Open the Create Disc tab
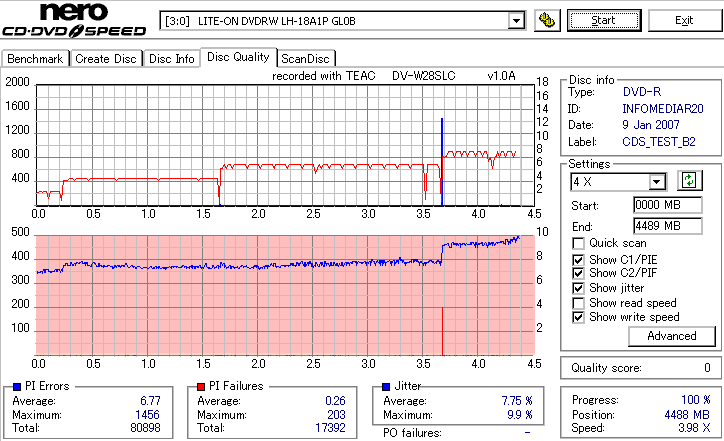The image size is (724, 441). (x=106, y=59)
